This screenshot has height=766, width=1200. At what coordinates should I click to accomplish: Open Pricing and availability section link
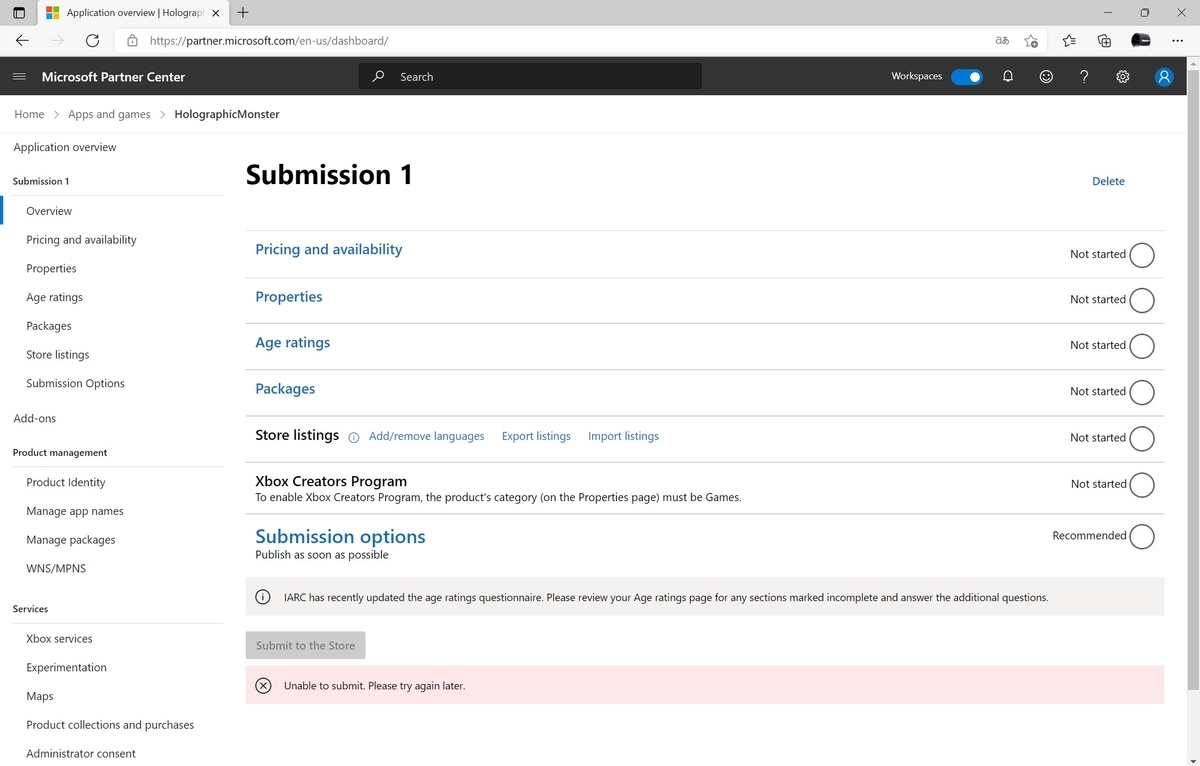[x=328, y=249]
